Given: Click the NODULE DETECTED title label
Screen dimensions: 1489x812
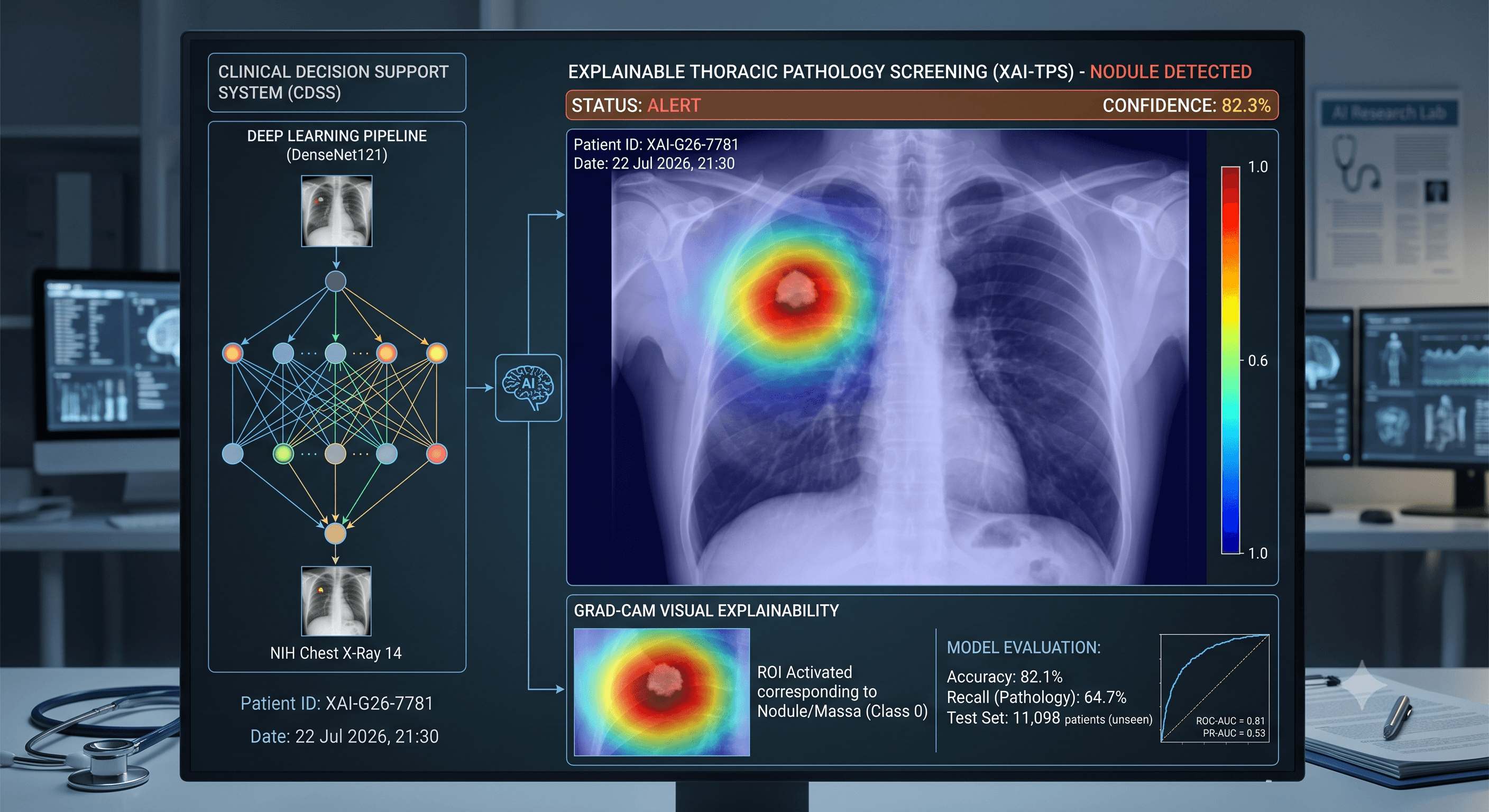Looking at the screenshot, I should (1171, 72).
